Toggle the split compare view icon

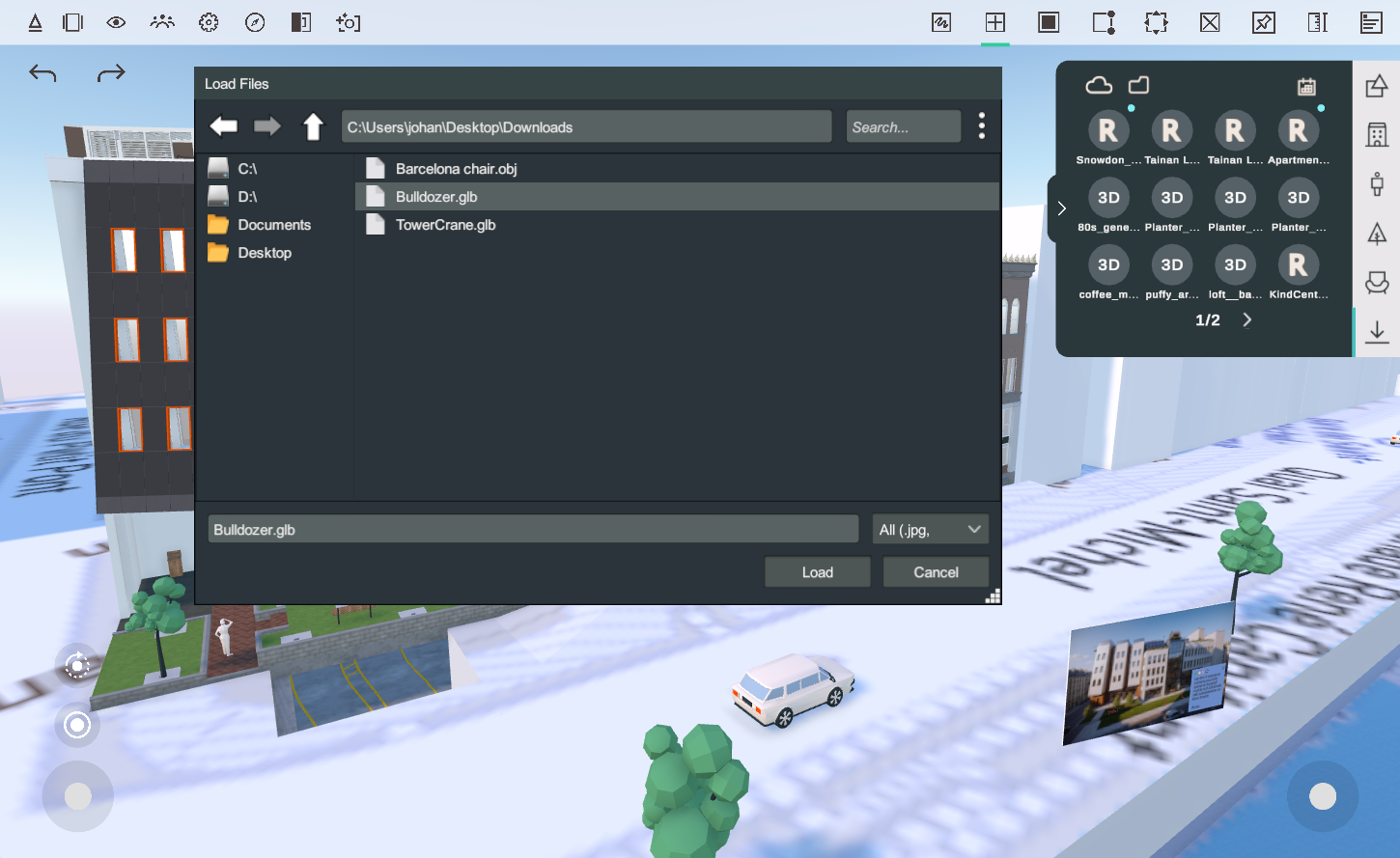pos(301,22)
